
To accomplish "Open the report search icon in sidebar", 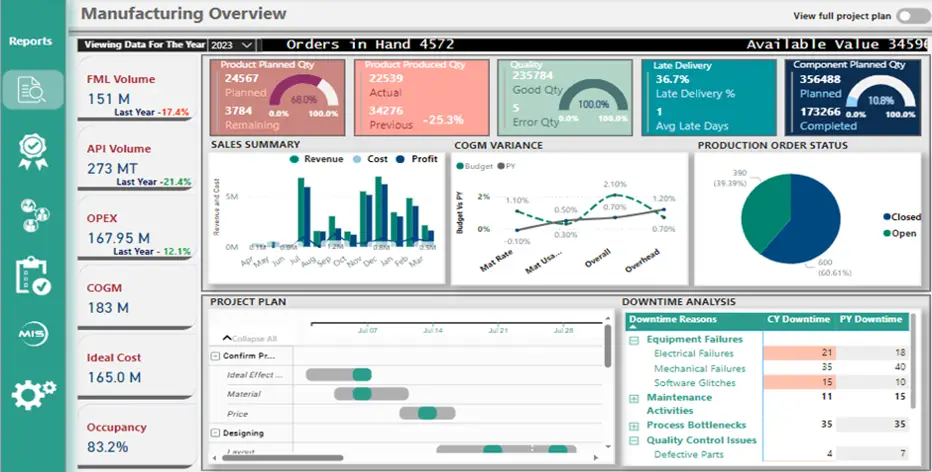I will (32, 91).
